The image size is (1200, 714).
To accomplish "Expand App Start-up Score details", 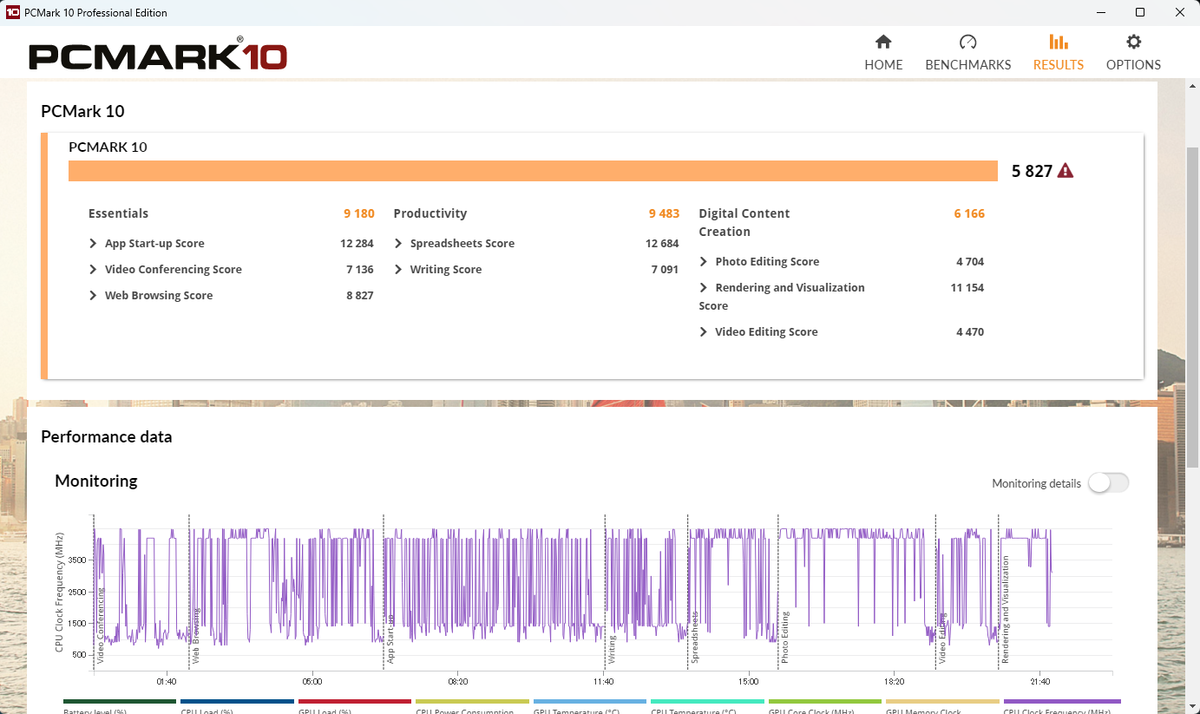I will pos(93,244).
